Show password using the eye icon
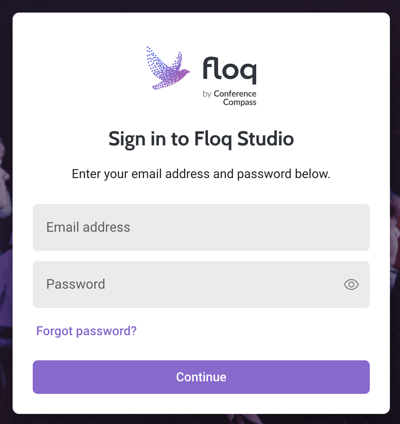 tap(351, 285)
